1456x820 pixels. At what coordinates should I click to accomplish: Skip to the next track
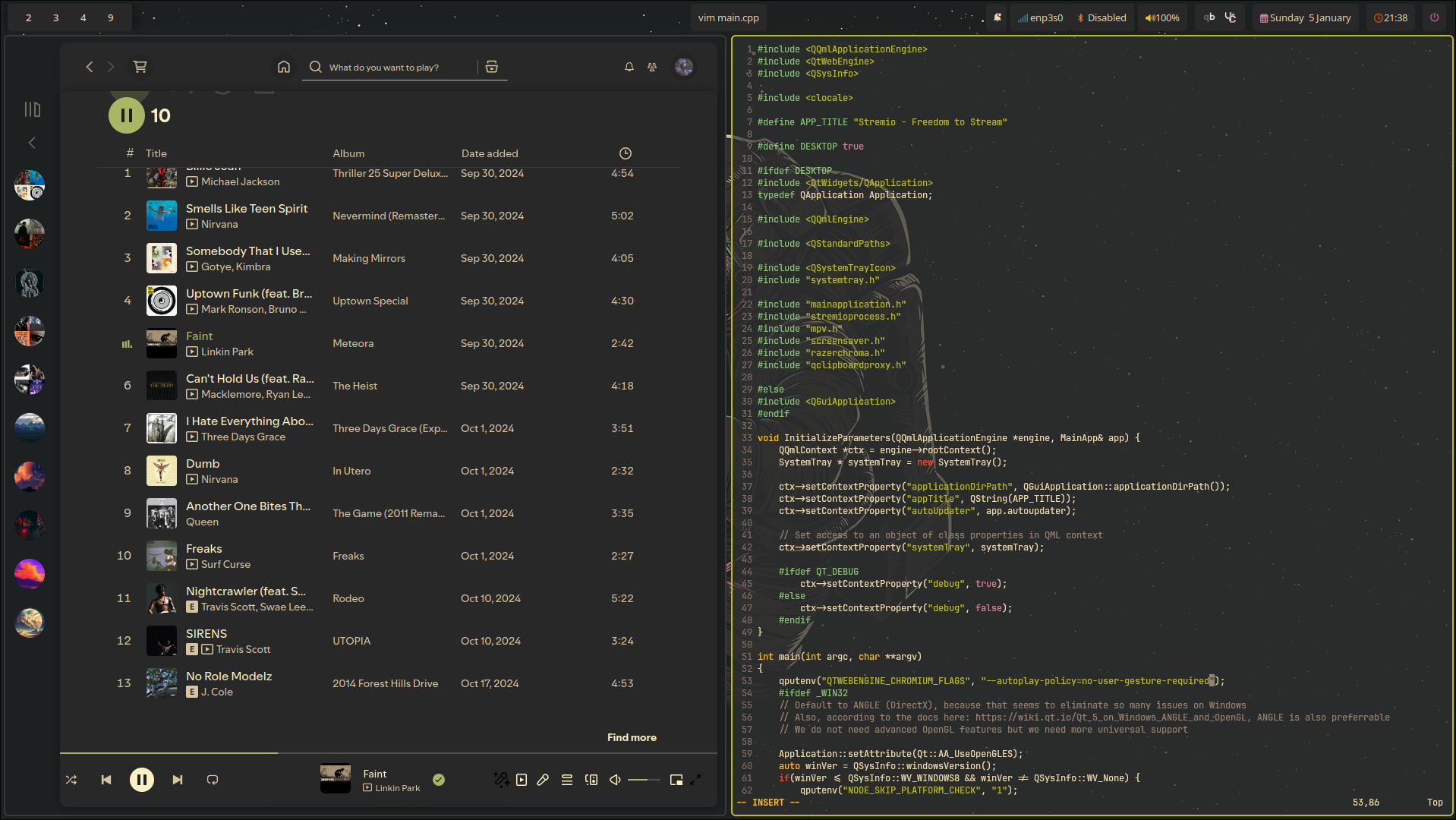(x=178, y=780)
